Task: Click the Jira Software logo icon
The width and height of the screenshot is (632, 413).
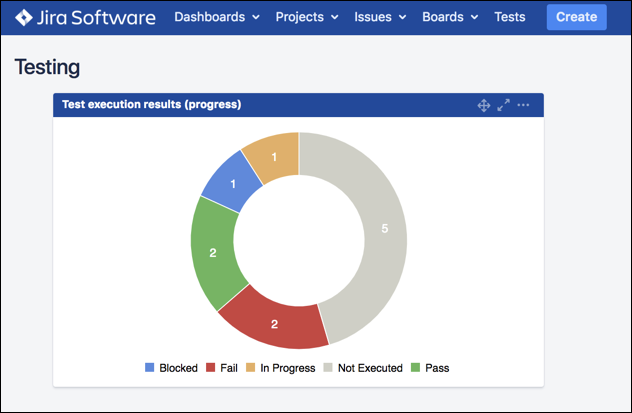Action: (x=25, y=17)
